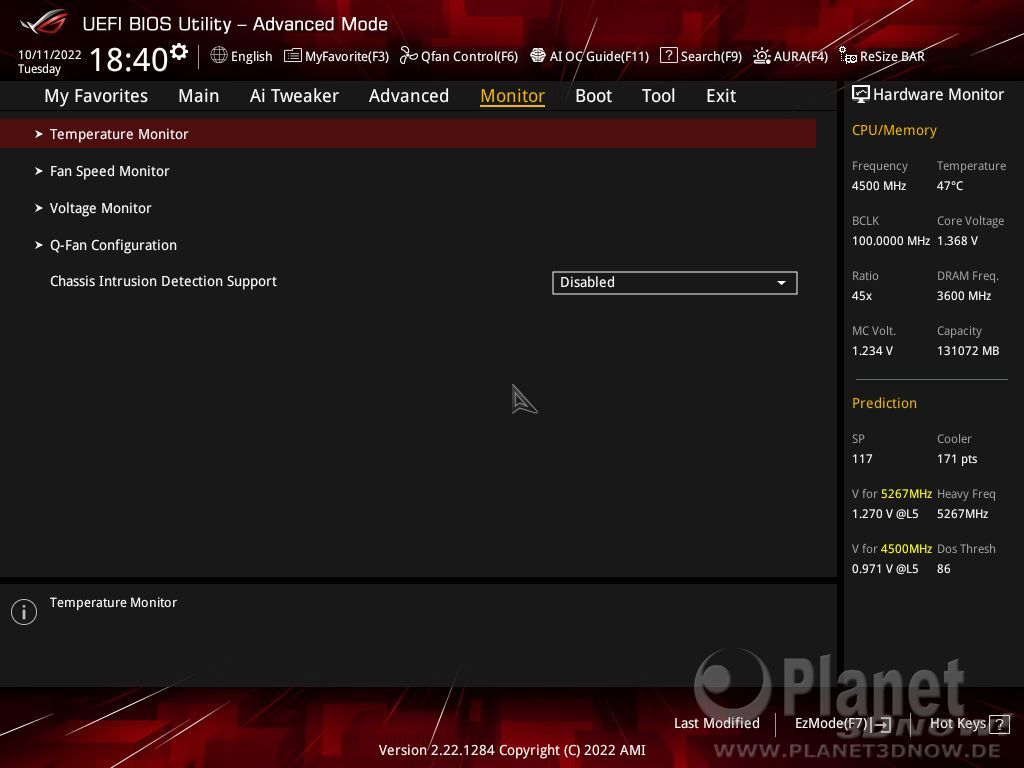Screen dimensions: 1024x768
Task: Open the Boot tab
Action: click(594, 96)
